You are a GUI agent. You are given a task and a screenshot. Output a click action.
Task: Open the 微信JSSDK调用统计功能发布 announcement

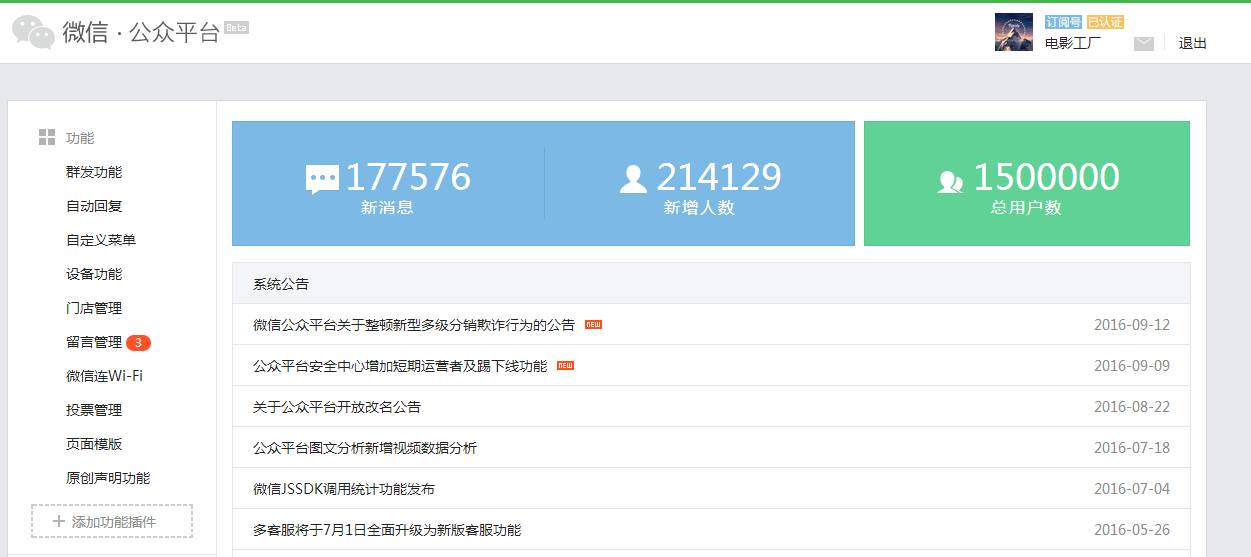[344, 489]
